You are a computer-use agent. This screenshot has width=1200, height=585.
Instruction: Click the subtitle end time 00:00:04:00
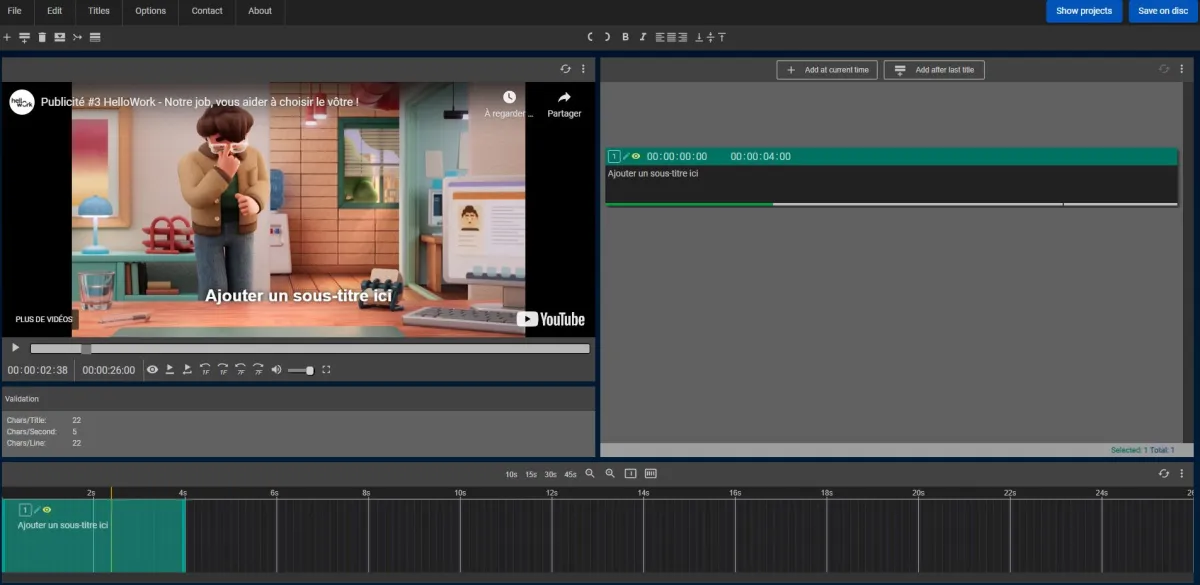coord(760,157)
